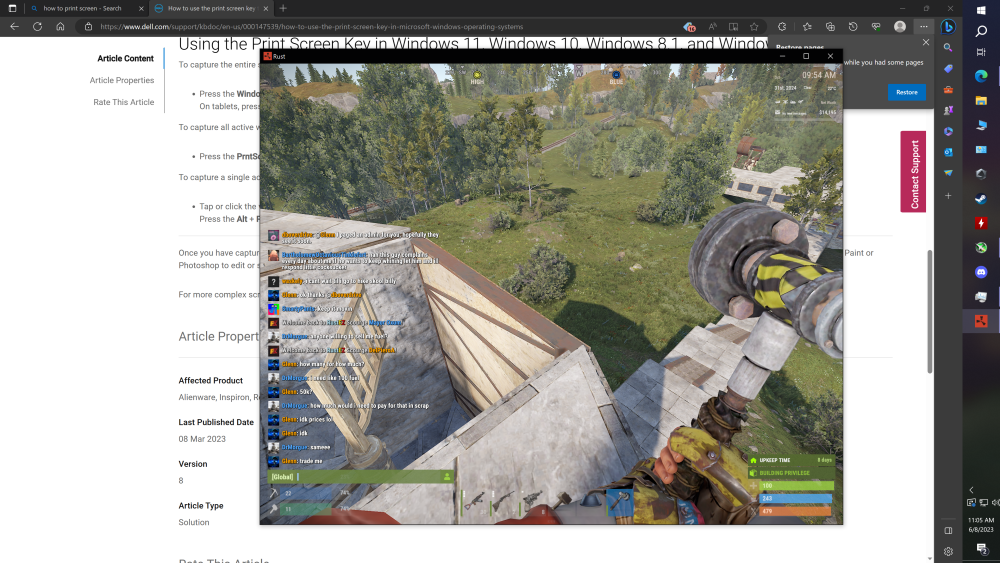Refresh the Dell support page

[37, 27]
